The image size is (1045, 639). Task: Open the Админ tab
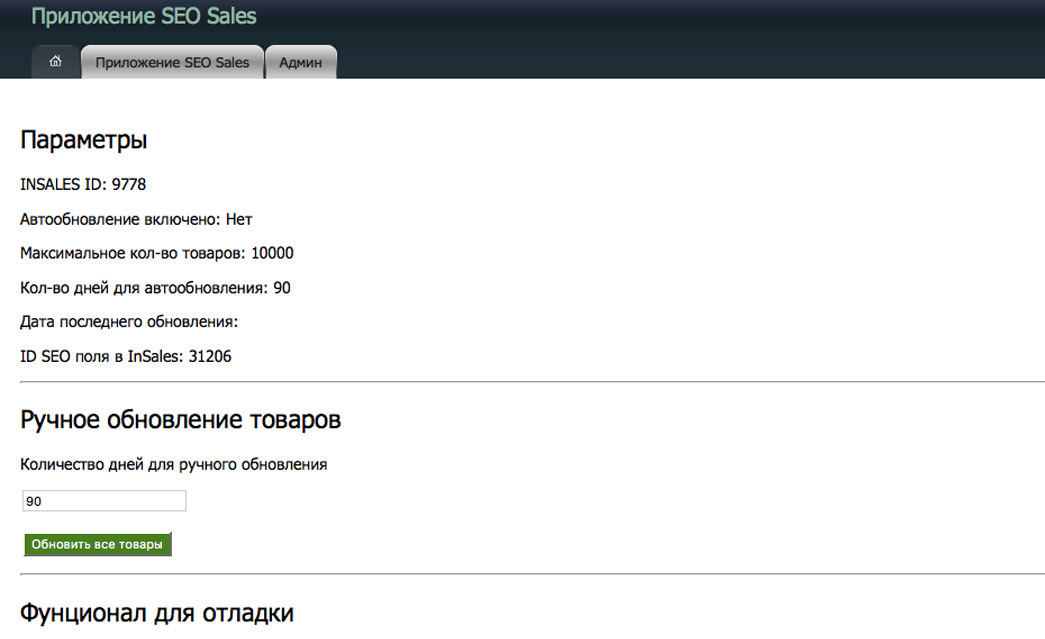301,62
